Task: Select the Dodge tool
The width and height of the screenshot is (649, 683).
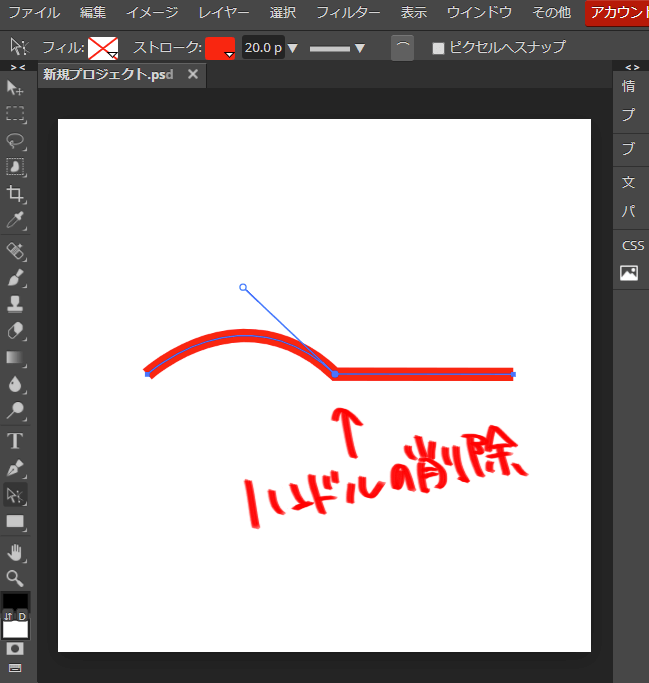Action: click(15, 411)
